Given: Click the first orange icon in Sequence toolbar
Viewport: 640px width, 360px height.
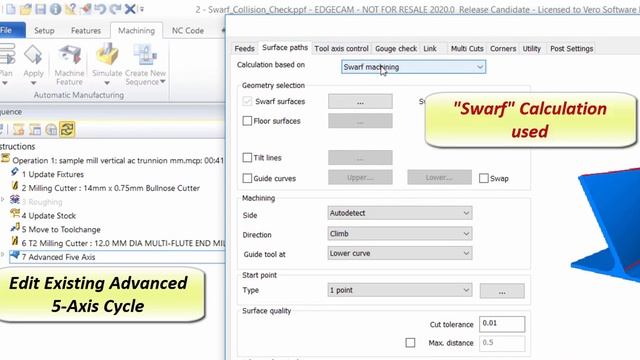Looking at the screenshot, I should coord(18,130).
